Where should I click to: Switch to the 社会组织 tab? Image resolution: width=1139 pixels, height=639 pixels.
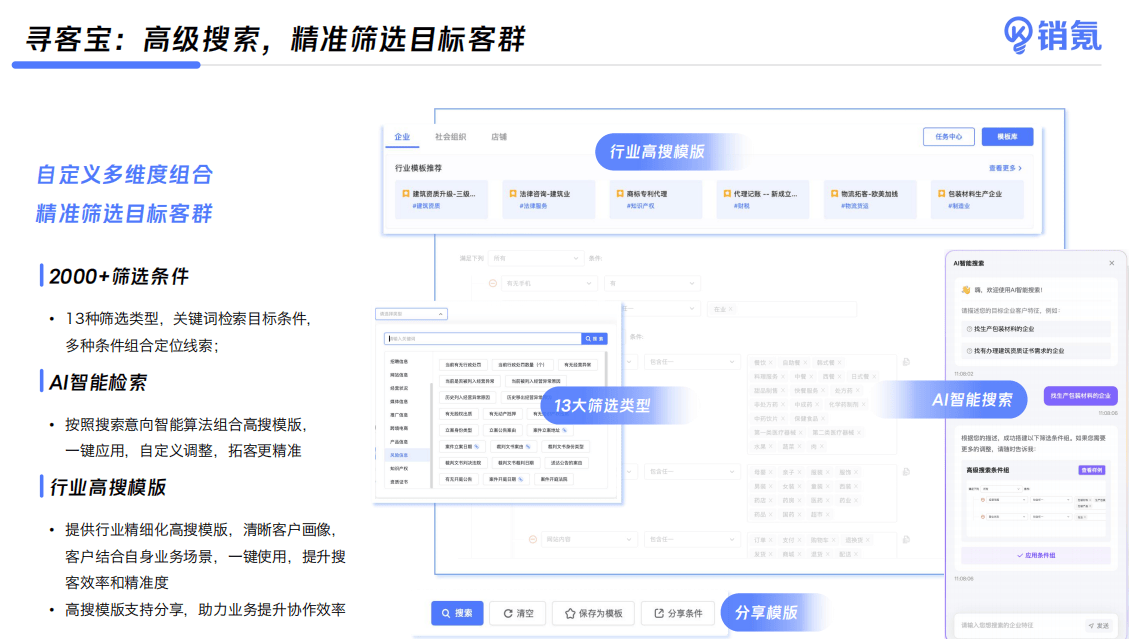click(x=450, y=137)
